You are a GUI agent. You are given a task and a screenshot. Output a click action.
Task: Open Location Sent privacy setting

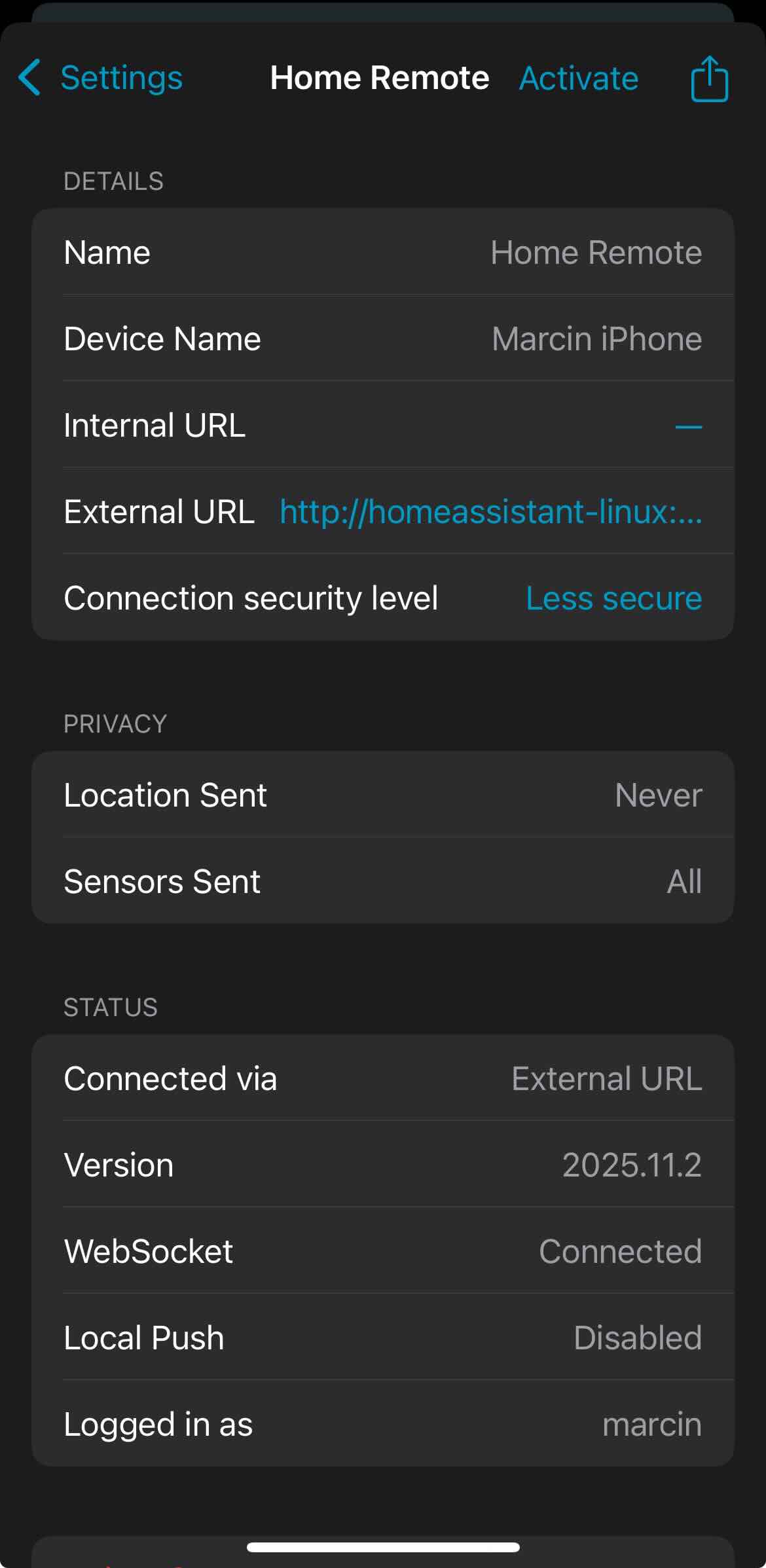382,795
